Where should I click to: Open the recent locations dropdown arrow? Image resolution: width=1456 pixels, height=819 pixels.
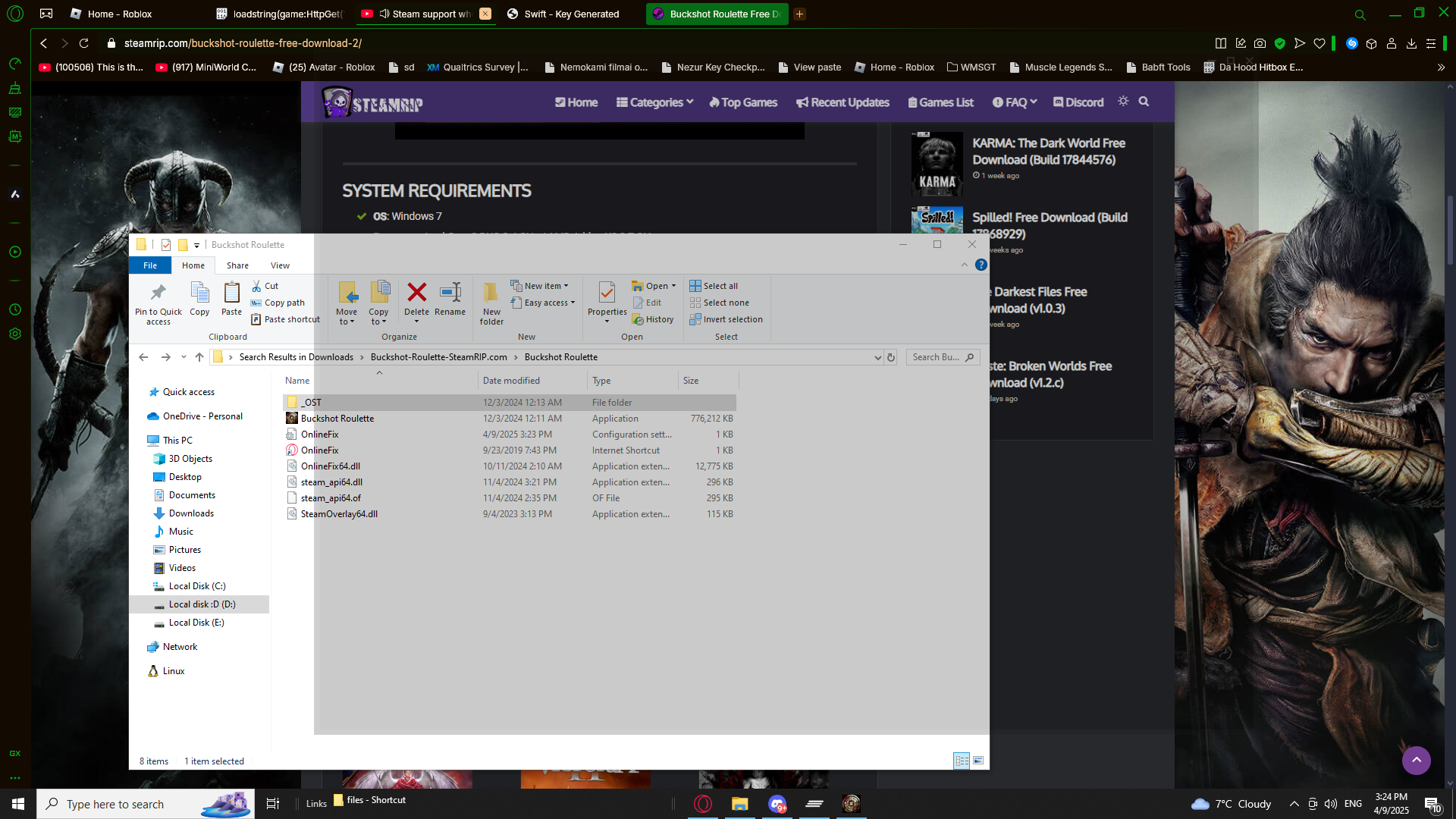point(184,357)
